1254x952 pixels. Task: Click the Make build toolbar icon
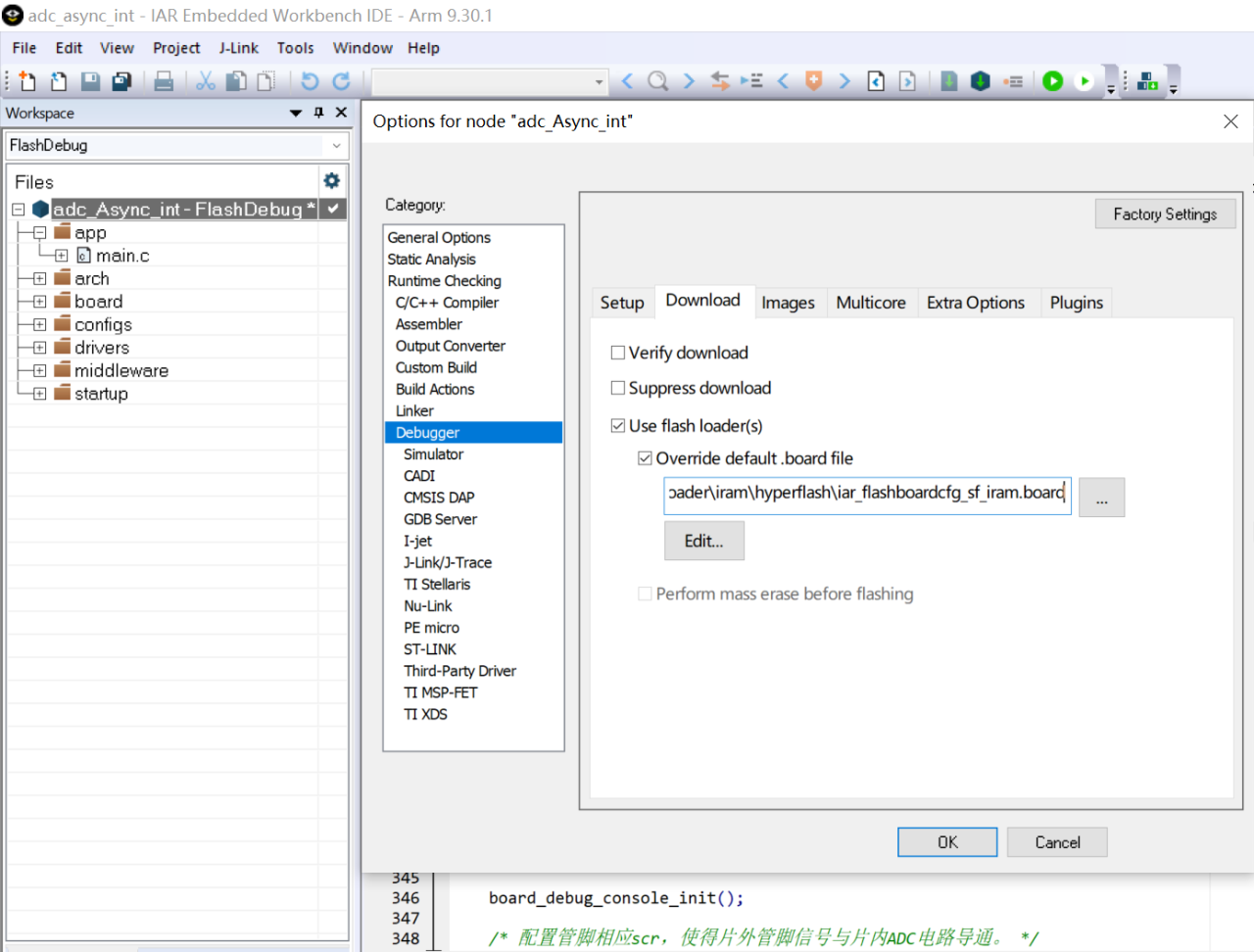(981, 81)
